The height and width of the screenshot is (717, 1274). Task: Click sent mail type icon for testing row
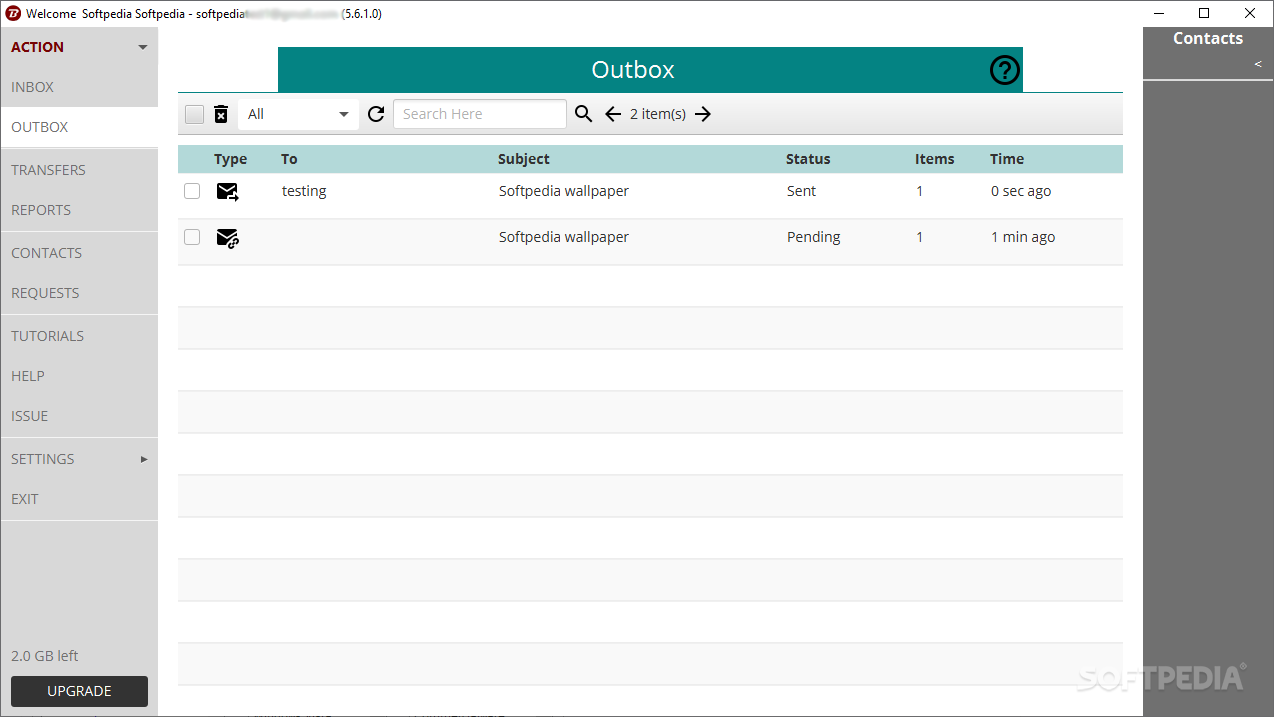click(x=228, y=191)
